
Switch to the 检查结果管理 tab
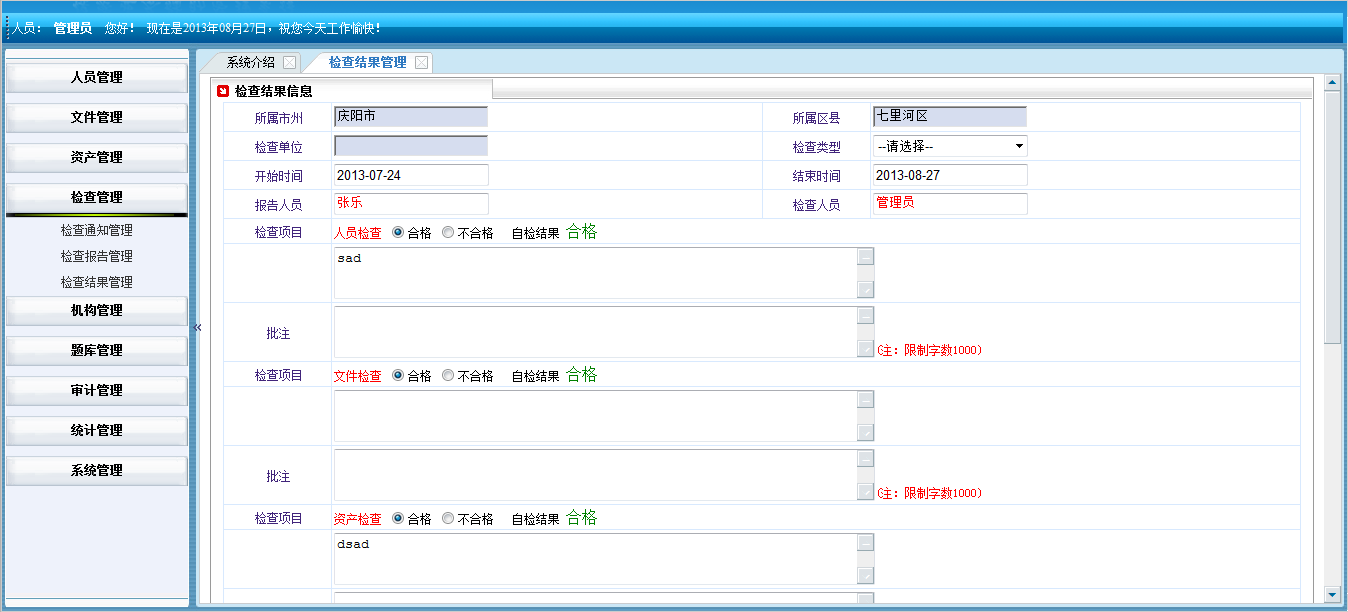(368, 62)
